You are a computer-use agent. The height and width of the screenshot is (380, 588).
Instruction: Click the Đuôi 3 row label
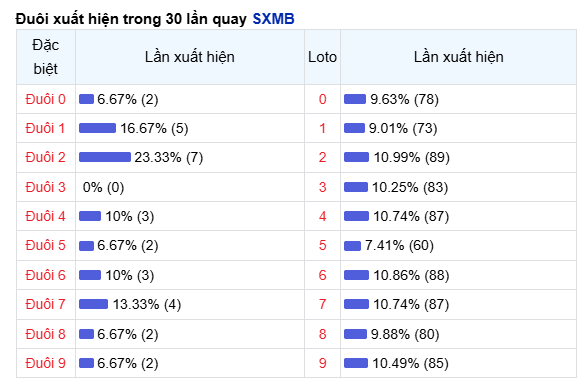45,187
